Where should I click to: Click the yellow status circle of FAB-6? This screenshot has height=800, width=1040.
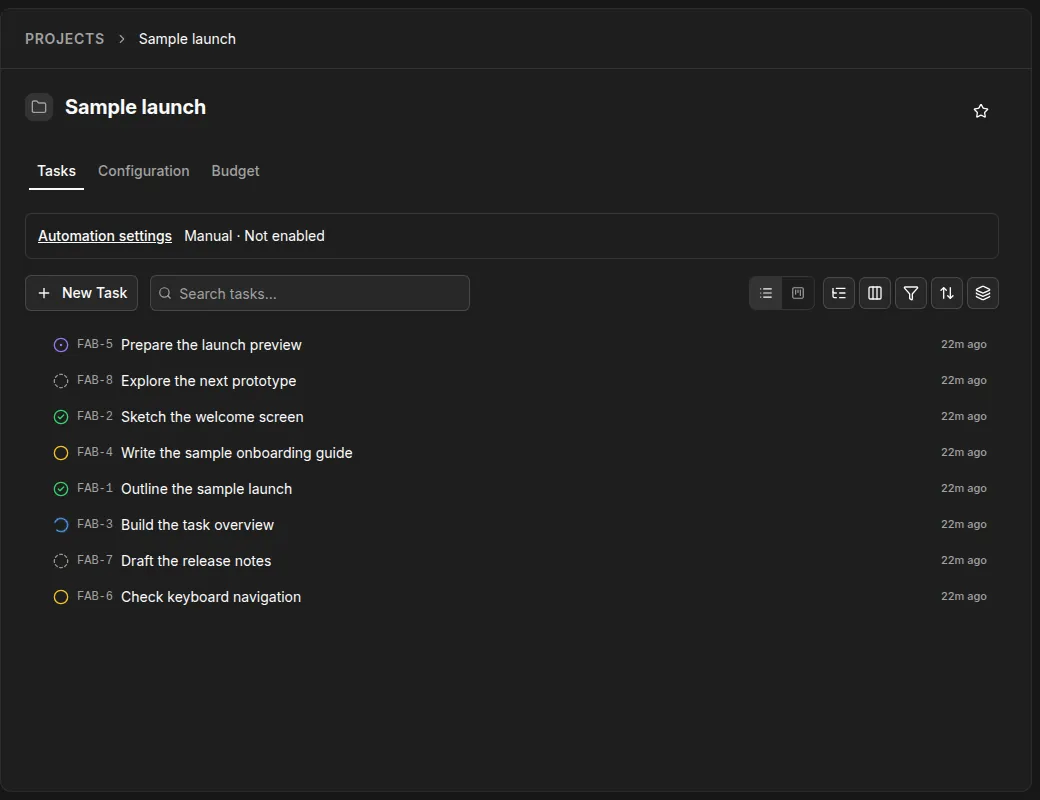[60, 597]
